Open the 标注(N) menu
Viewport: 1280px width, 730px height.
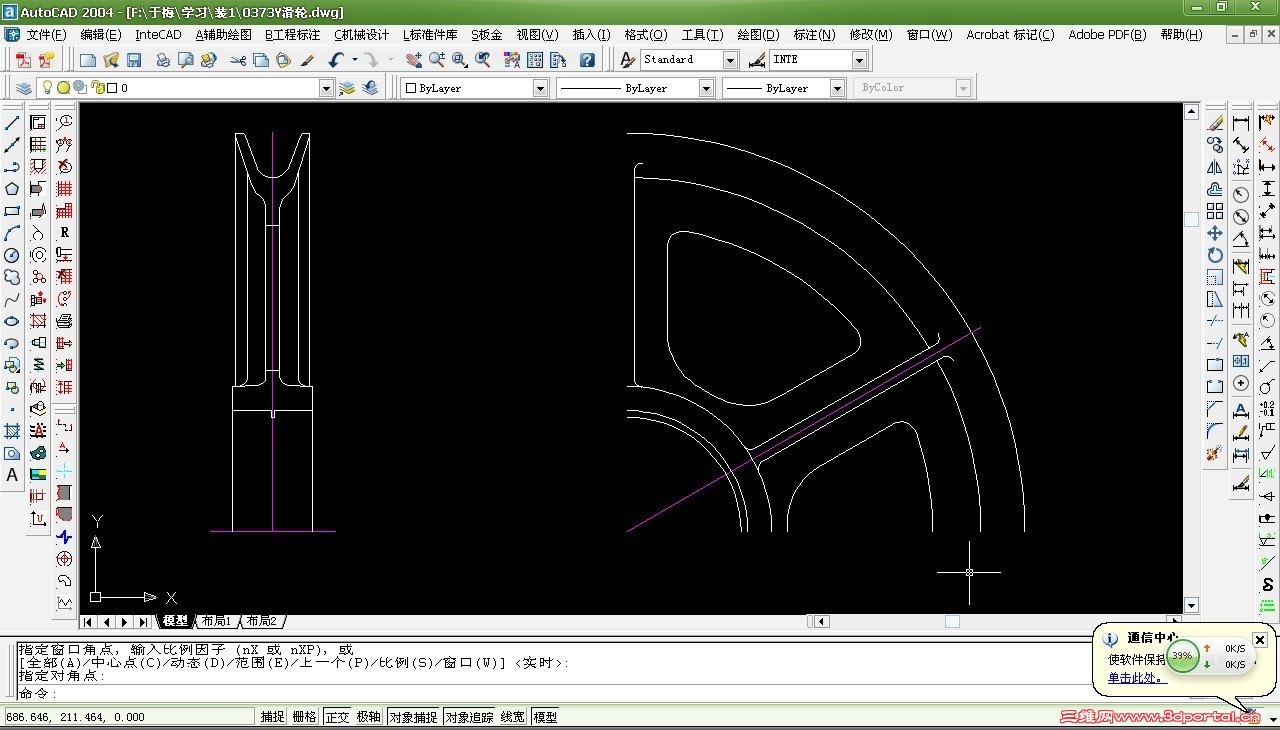click(x=814, y=35)
